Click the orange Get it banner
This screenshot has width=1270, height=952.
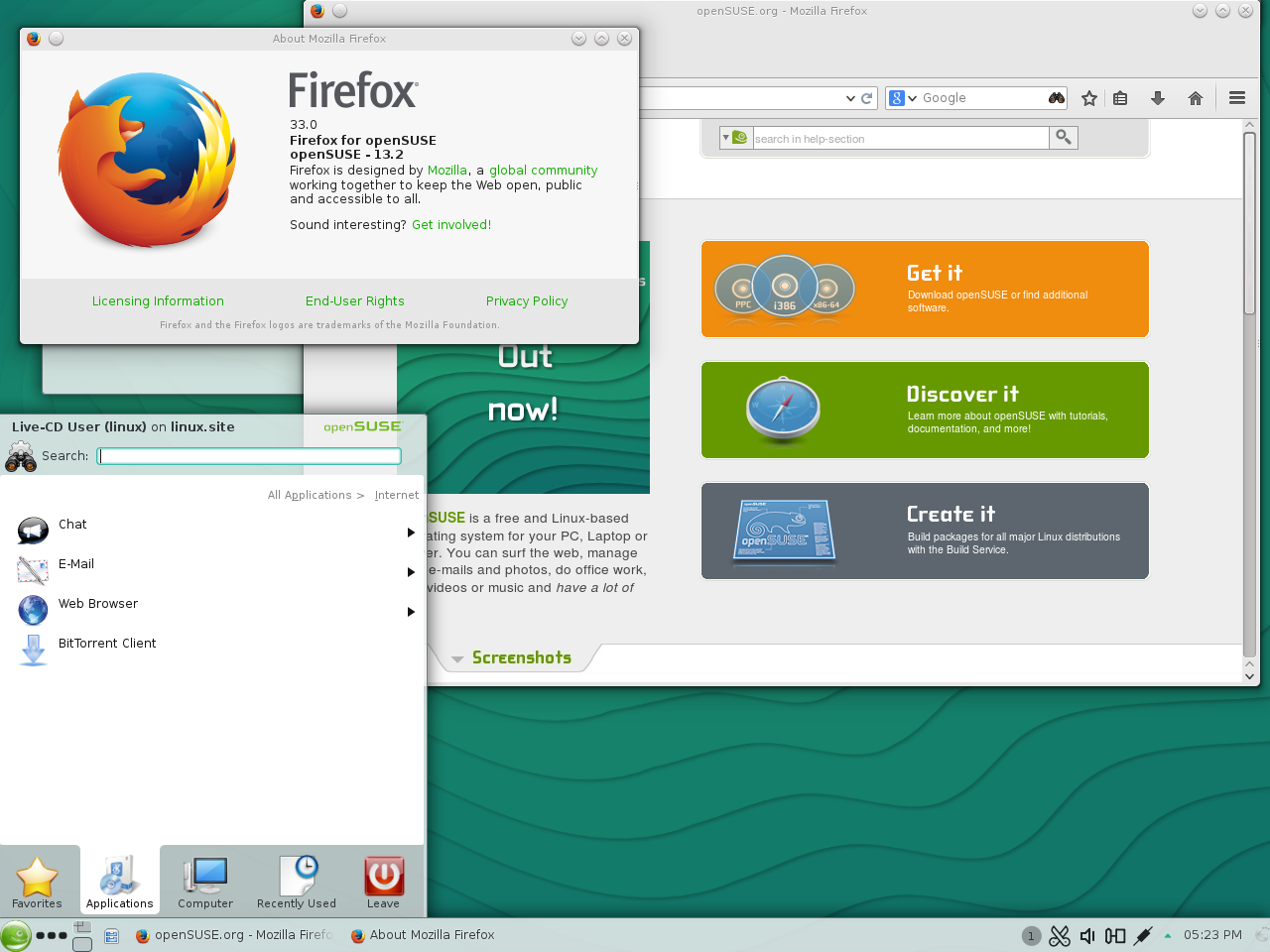point(925,290)
